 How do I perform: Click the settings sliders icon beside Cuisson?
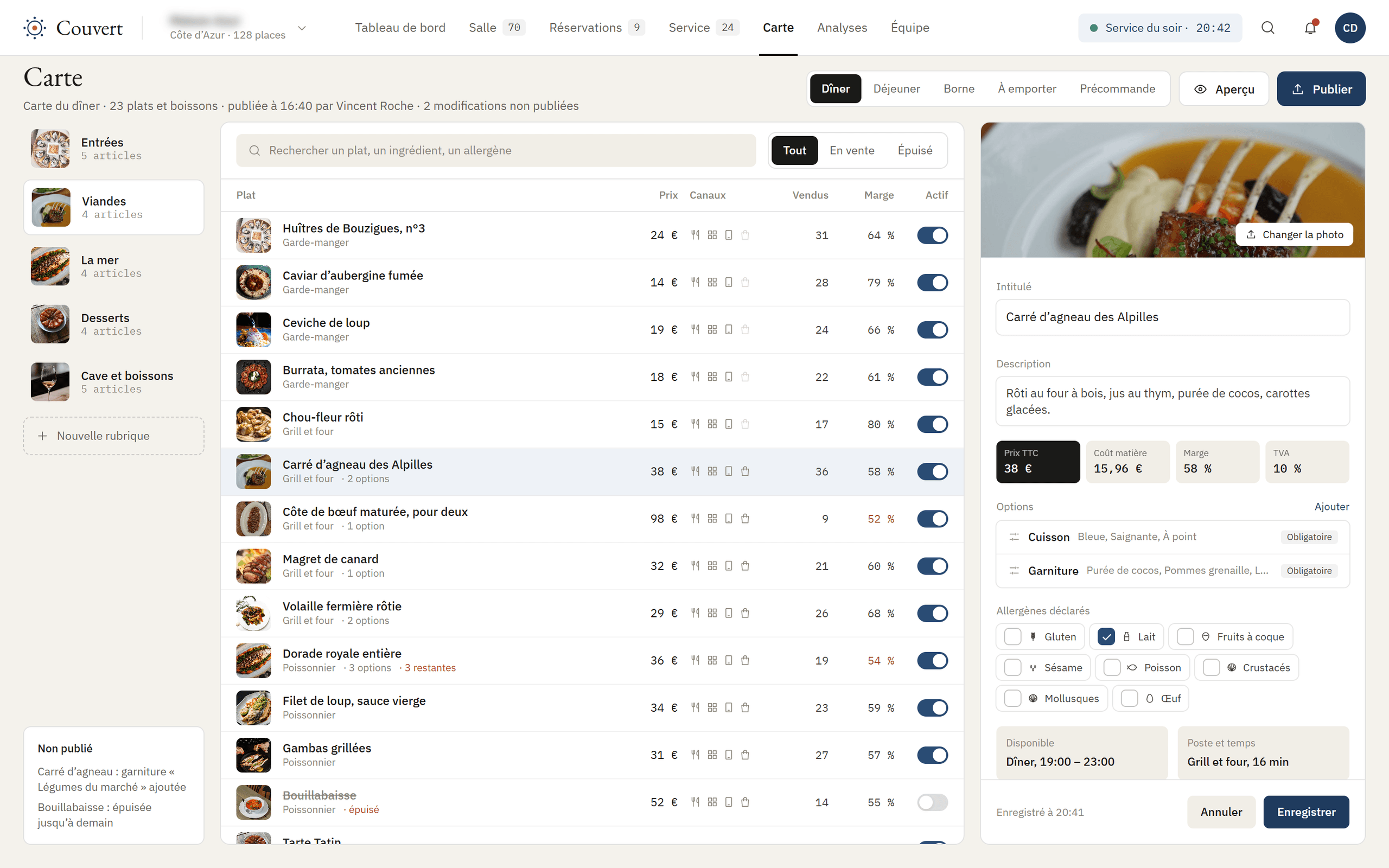click(1014, 537)
